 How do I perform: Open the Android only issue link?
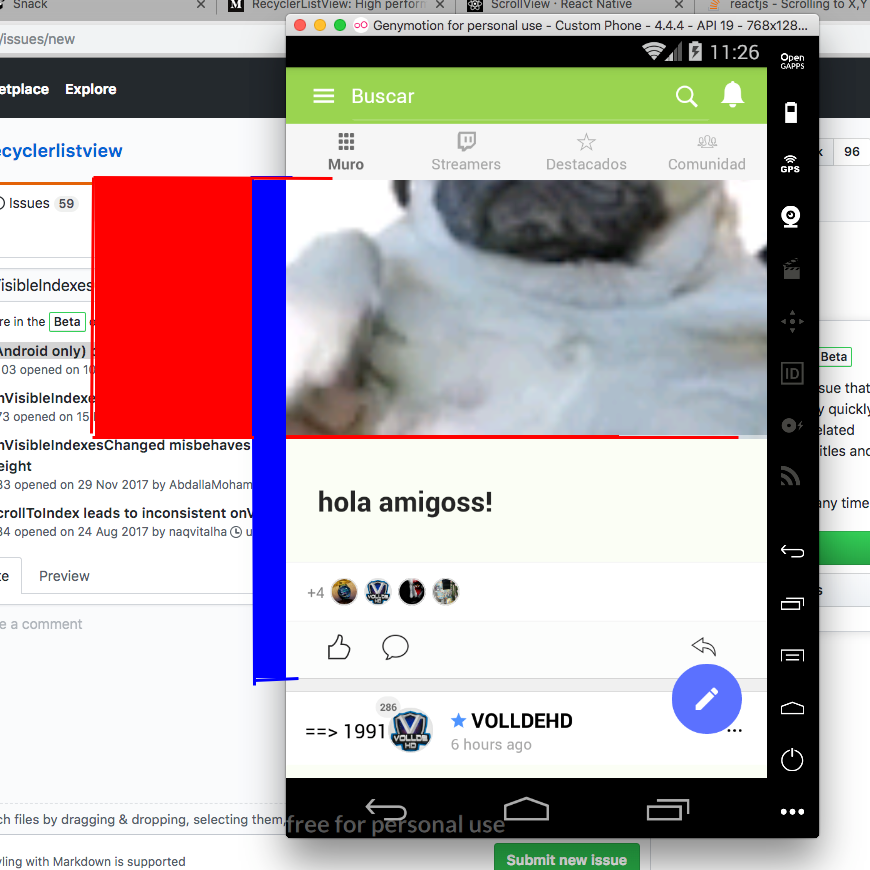point(43,351)
